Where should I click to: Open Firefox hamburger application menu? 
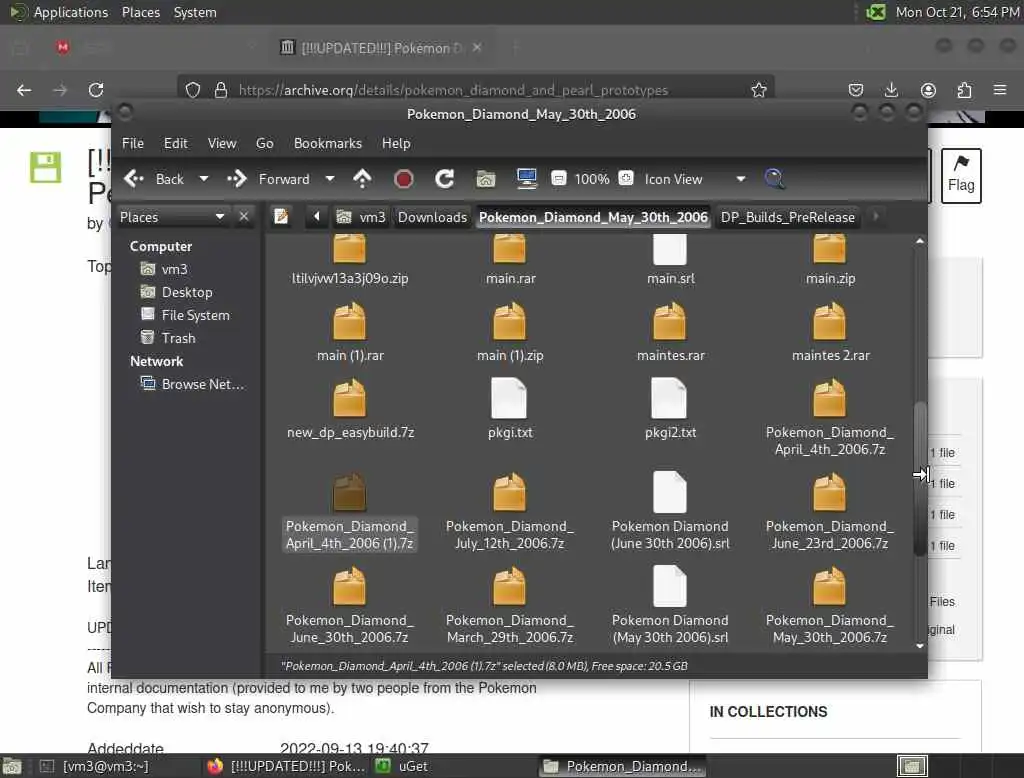click(x=1000, y=90)
